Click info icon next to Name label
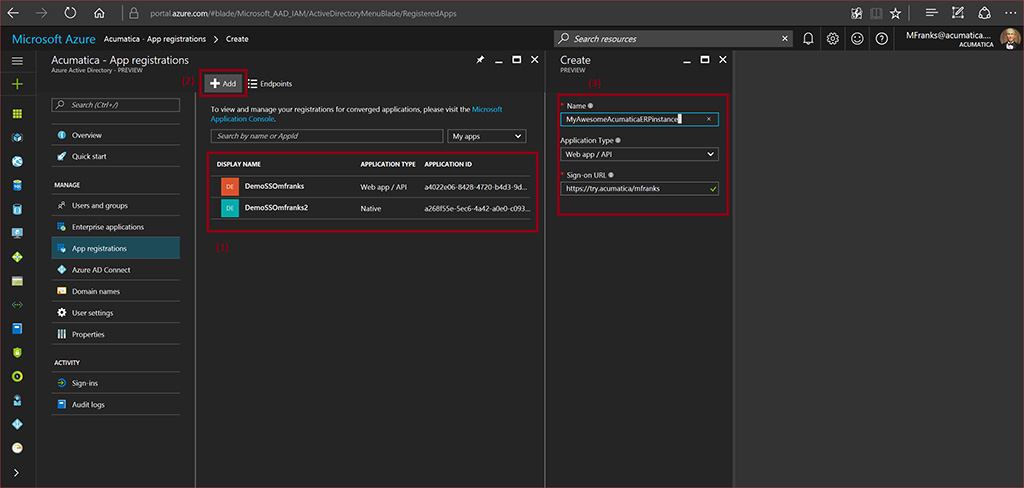 [x=590, y=105]
